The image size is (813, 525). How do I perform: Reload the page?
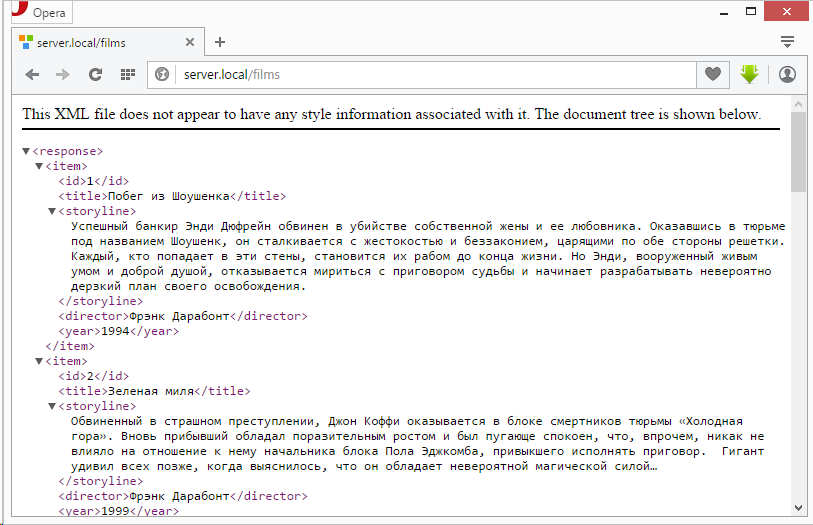[x=95, y=75]
